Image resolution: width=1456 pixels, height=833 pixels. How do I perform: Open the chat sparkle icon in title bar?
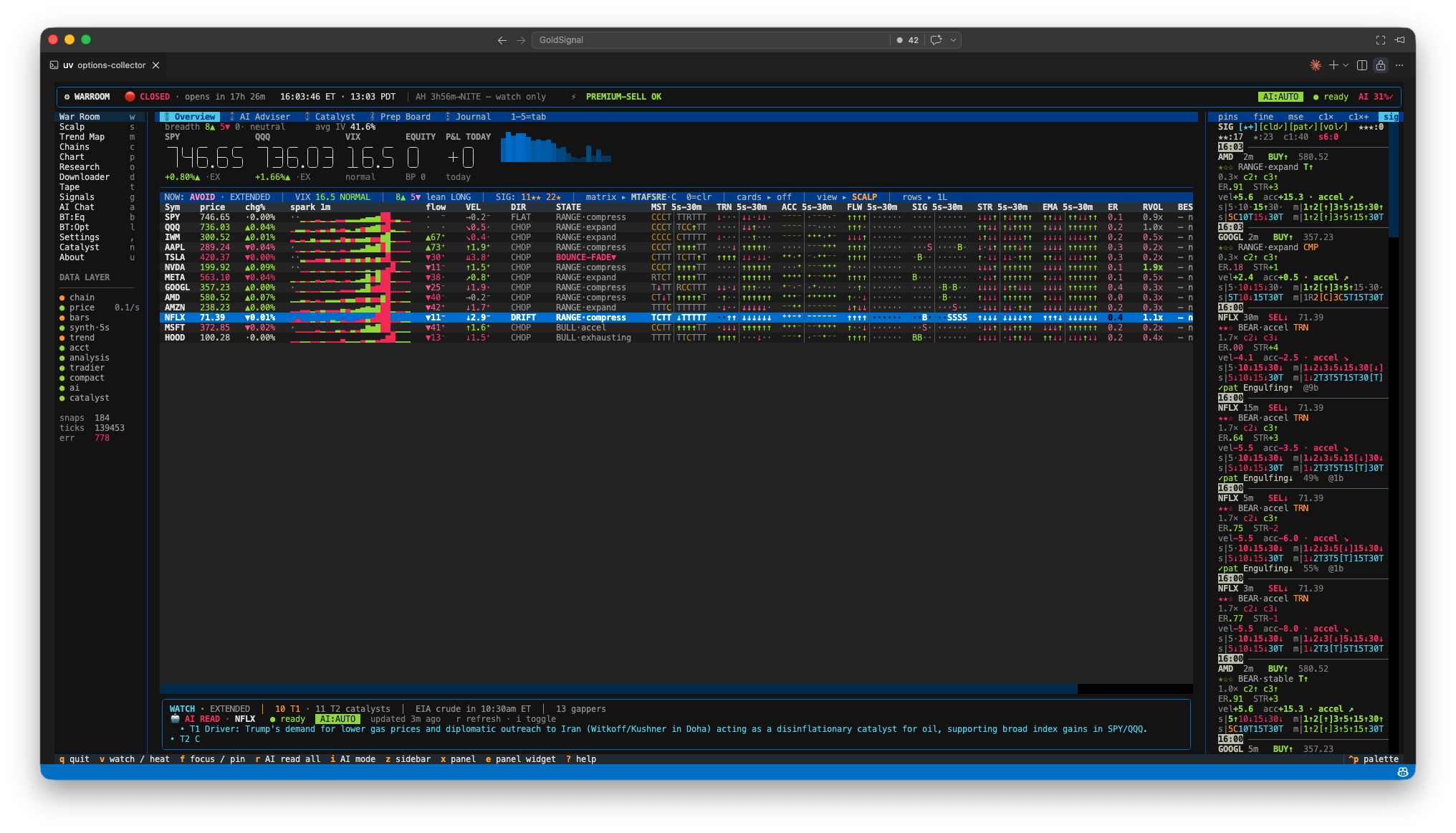click(x=936, y=40)
